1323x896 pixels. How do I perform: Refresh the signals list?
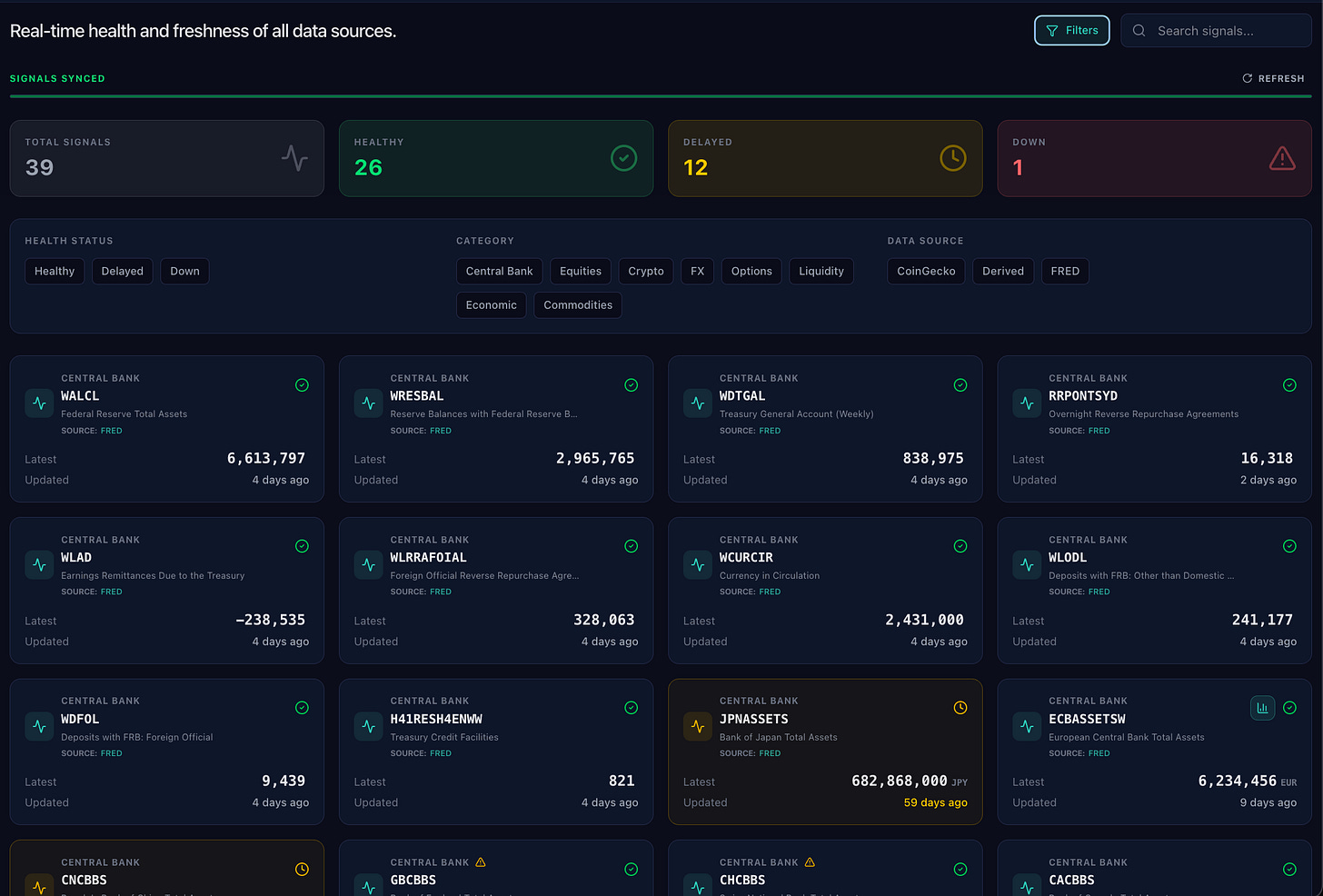coord(1273,78)
